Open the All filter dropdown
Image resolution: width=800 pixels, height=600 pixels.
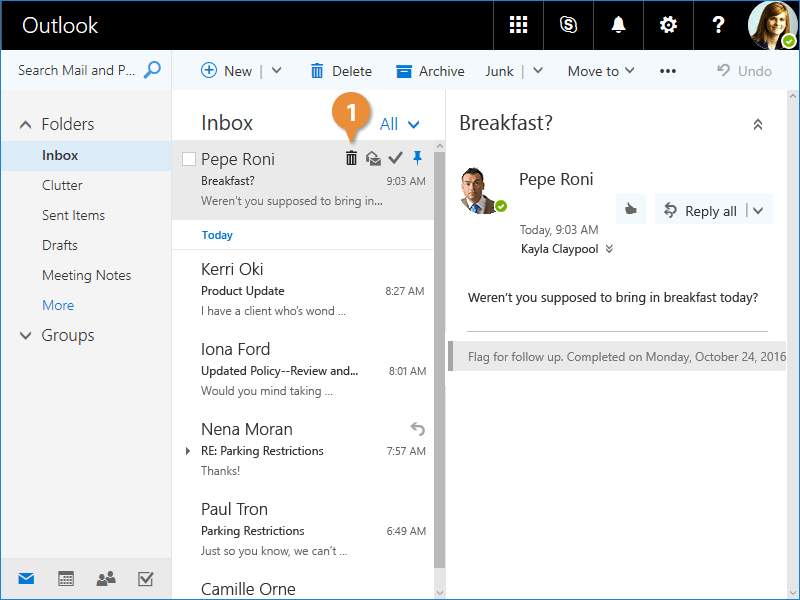[x=400, y=124]
